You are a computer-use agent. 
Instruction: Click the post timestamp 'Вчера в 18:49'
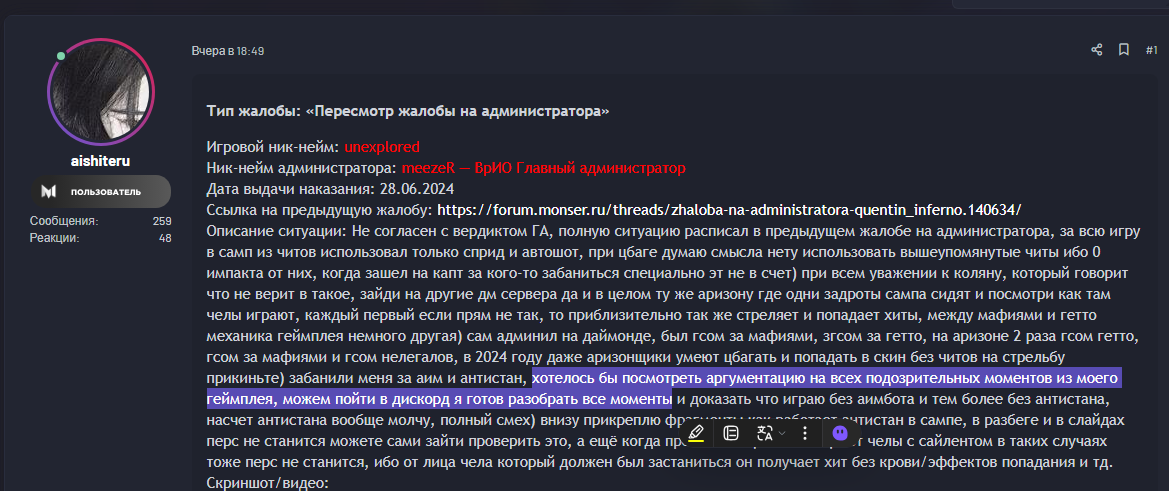(x=228, y=50)
